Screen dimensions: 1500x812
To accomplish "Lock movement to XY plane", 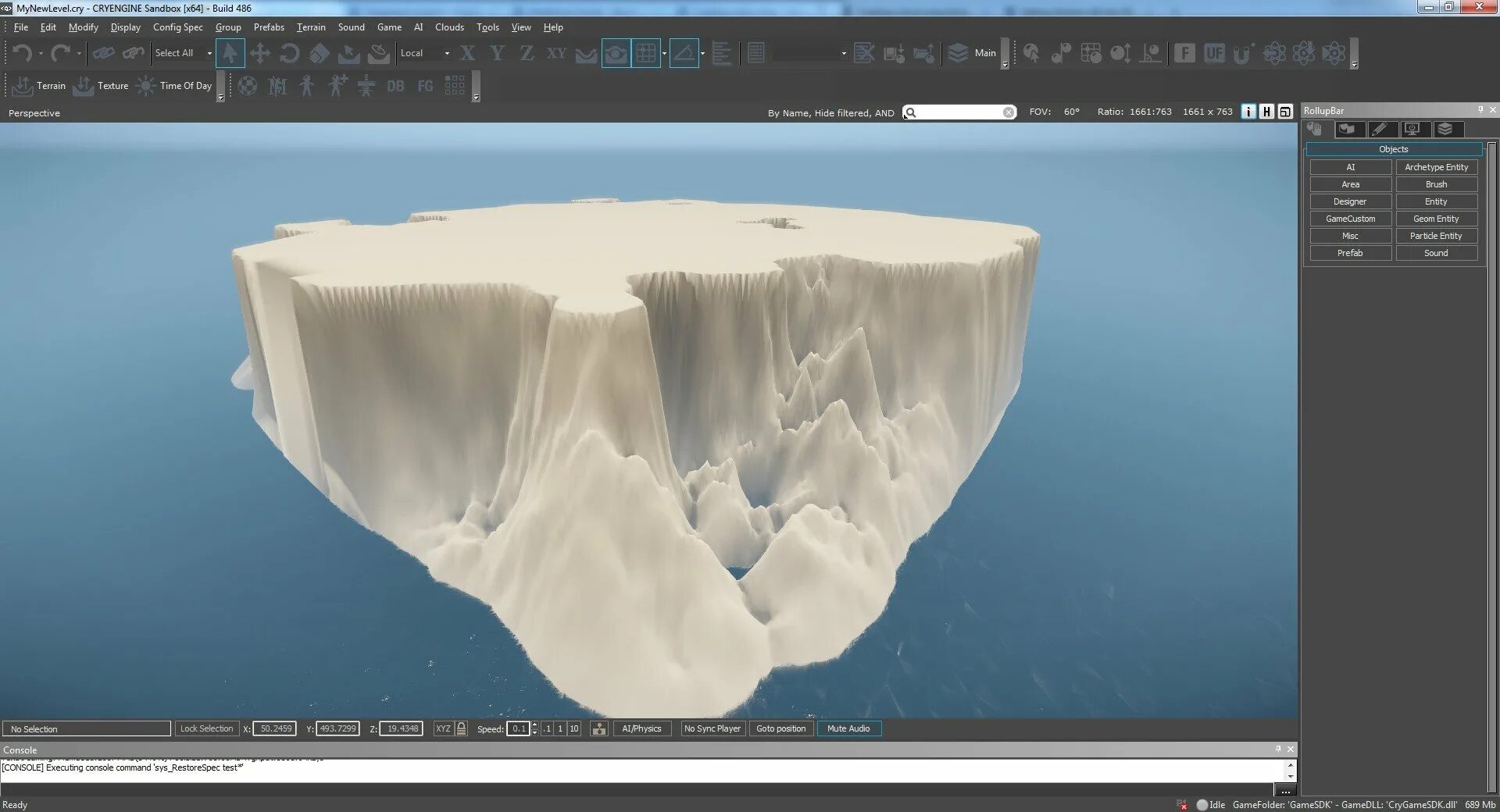I will 556,53.
